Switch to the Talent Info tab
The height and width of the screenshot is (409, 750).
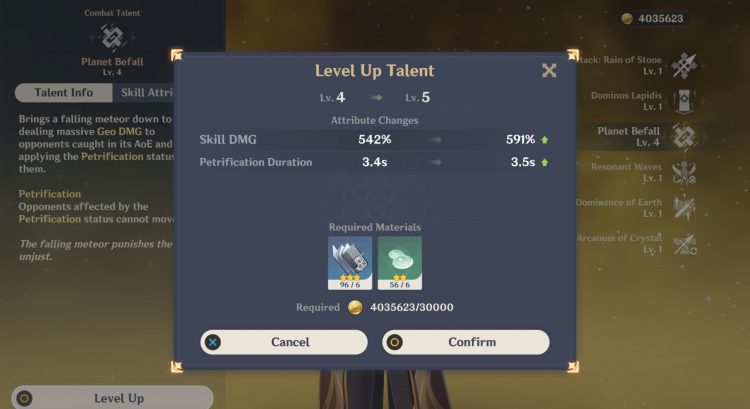[64, 93]
